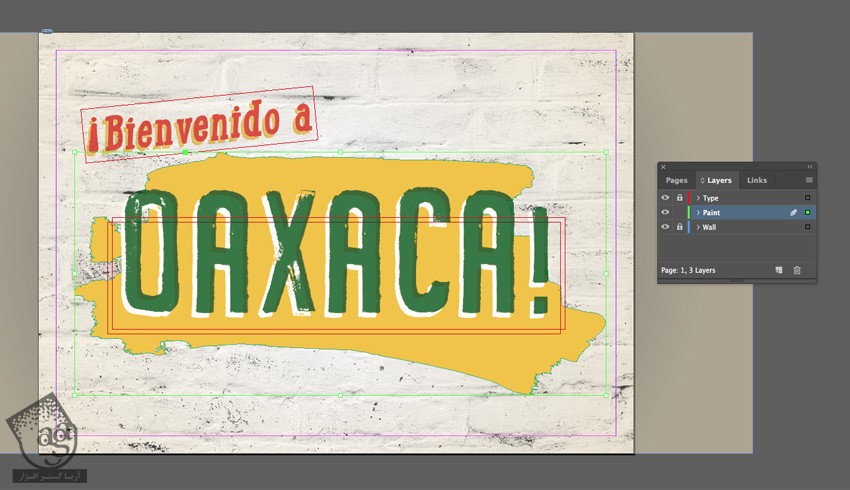Click the pen icon on Paint layer
Image resolution: width=850 pixels, height=490 pixels.
point(794,213)
